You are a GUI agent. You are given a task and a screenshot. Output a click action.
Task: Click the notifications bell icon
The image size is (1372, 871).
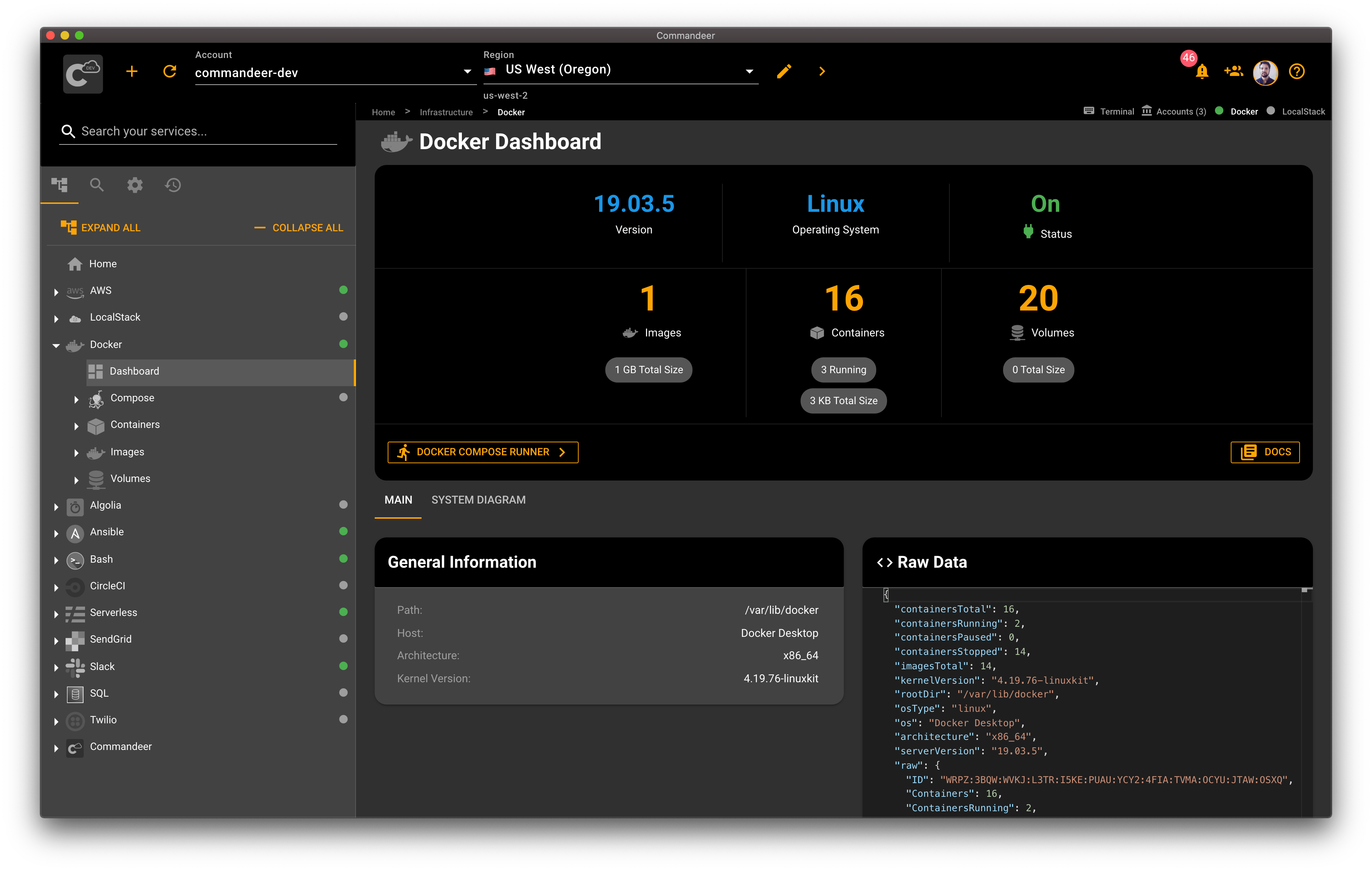click(x=1202, y=72)
